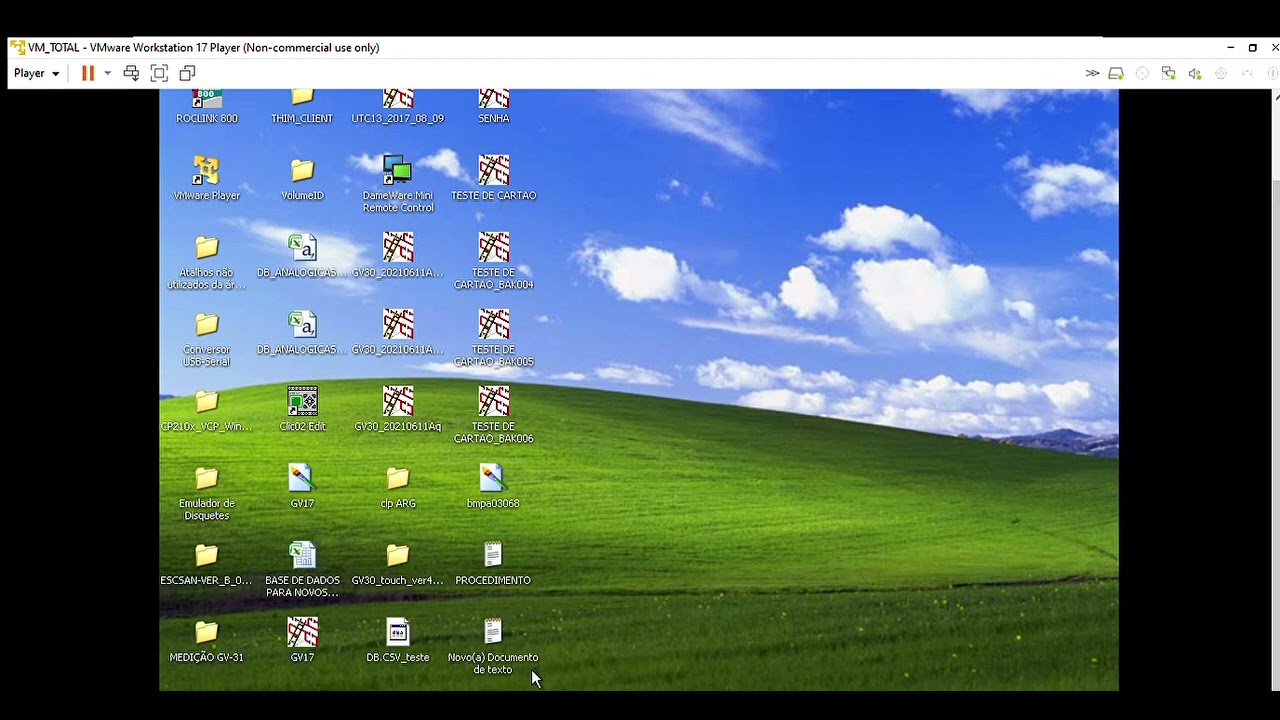
Task: Select BASE DE DADOS PARA NOVOS spreadsheet
Action: 302,570
